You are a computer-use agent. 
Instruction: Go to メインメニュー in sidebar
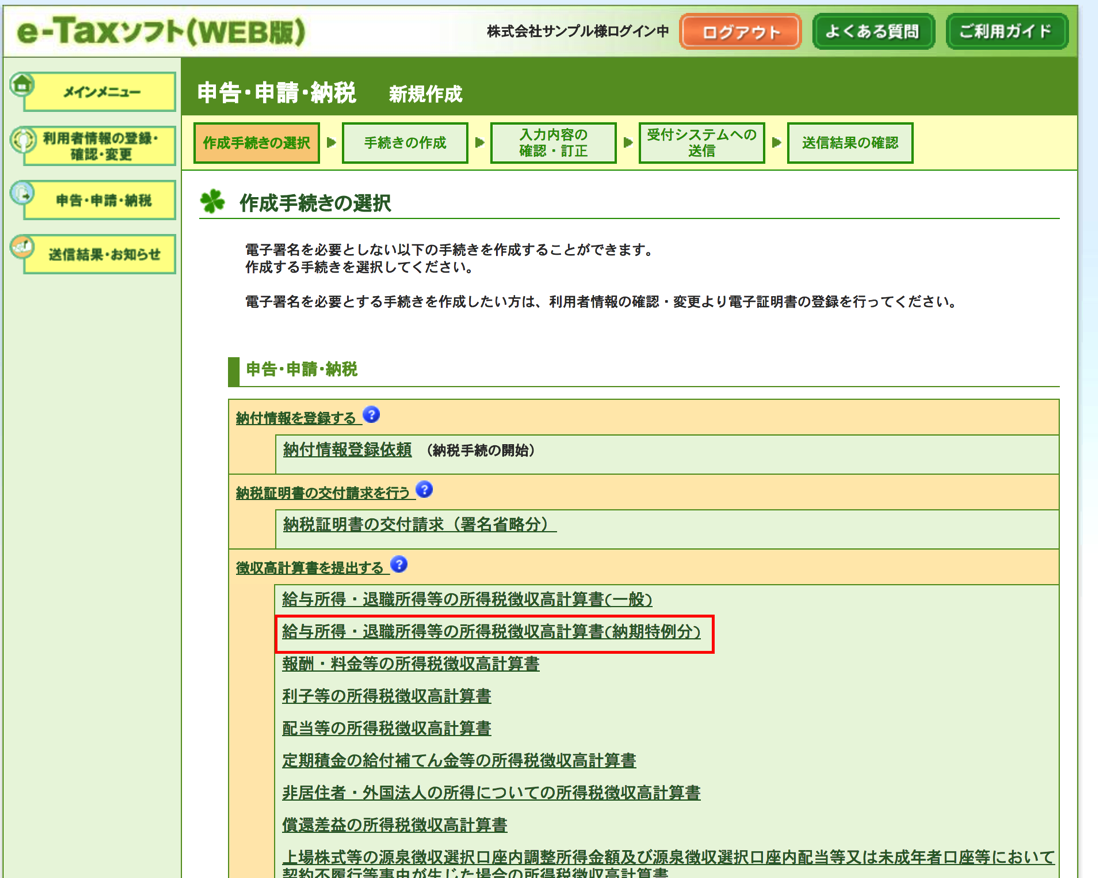click(x=101, y=92)
